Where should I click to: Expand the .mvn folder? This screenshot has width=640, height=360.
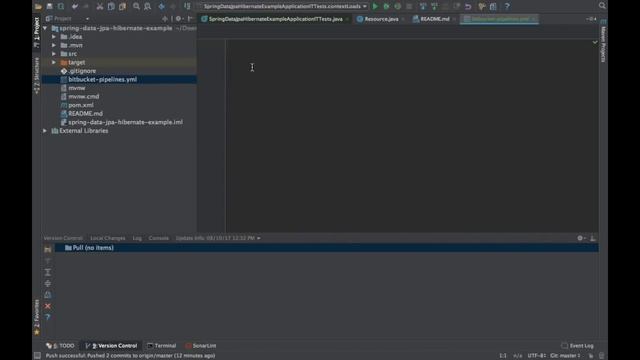(54, 45)
